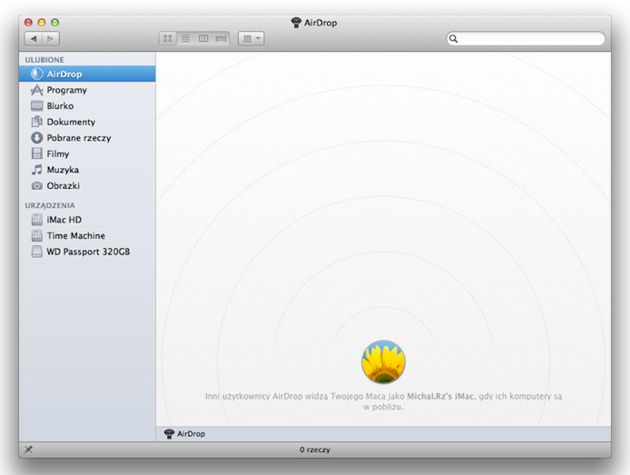Click the WD Passport disk icon

(37, 252)
